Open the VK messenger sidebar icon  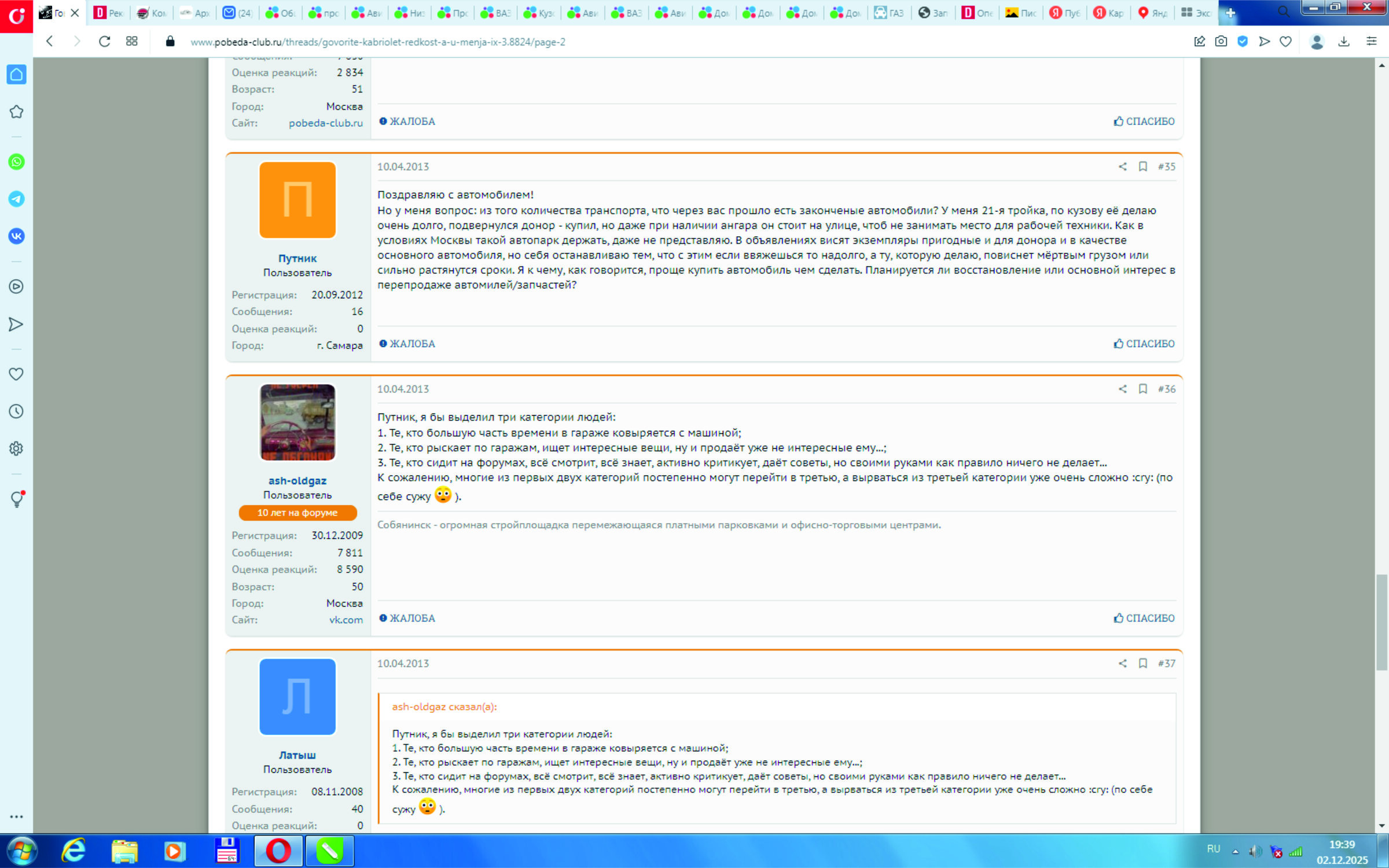16,236
